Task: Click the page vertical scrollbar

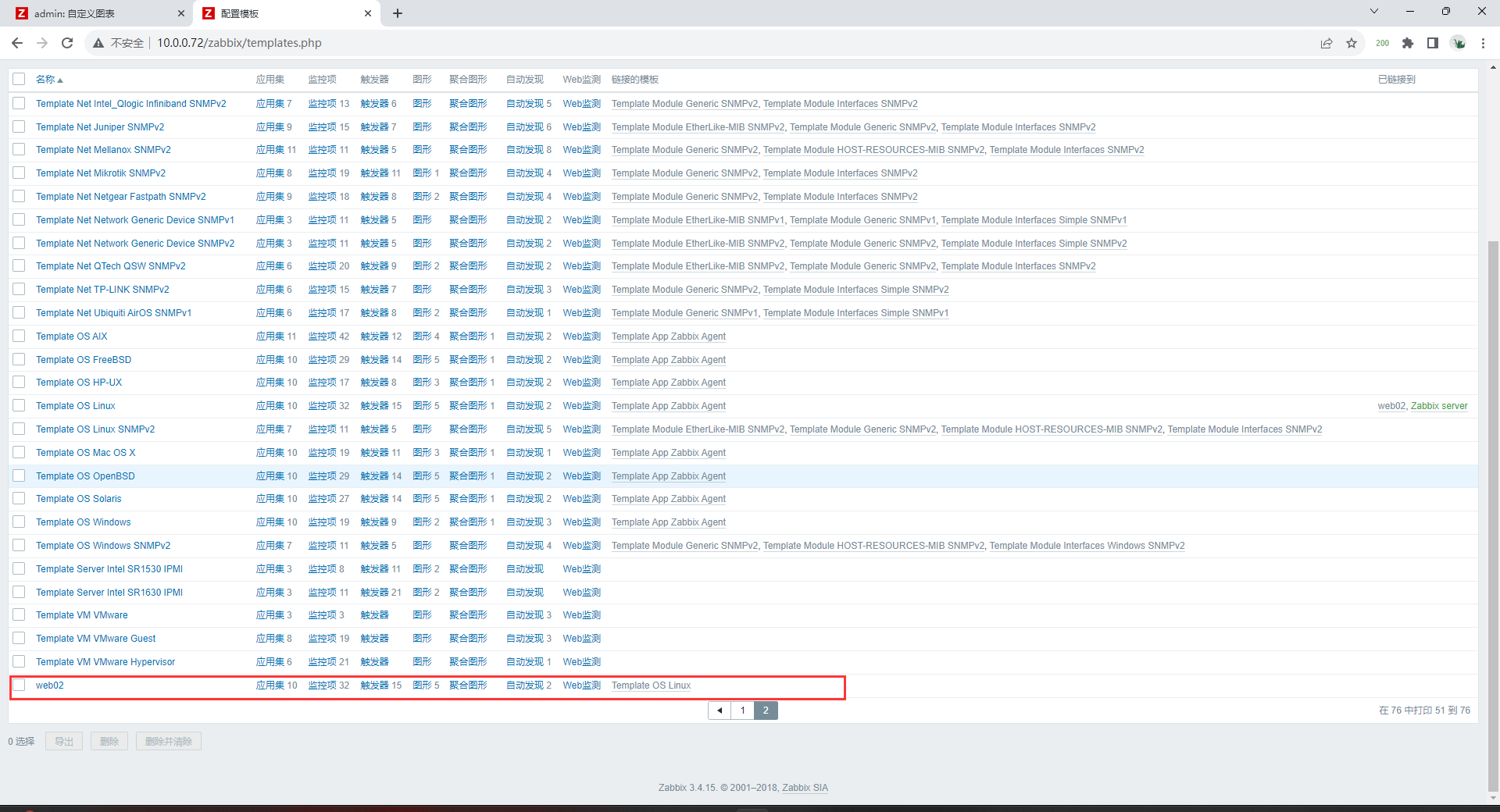Action: click(x=1493, y=515)
